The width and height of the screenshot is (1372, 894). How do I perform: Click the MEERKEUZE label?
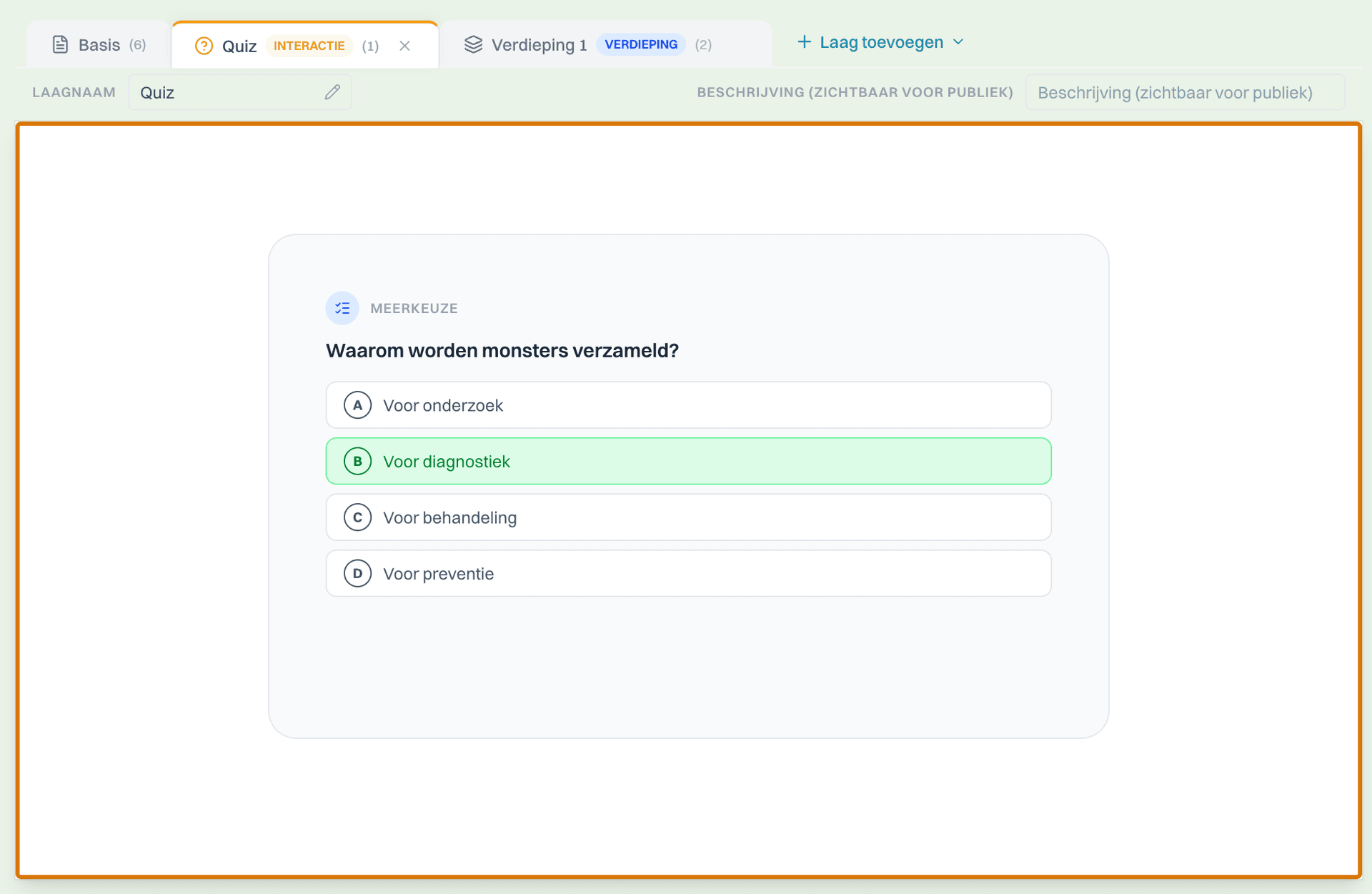414,308
